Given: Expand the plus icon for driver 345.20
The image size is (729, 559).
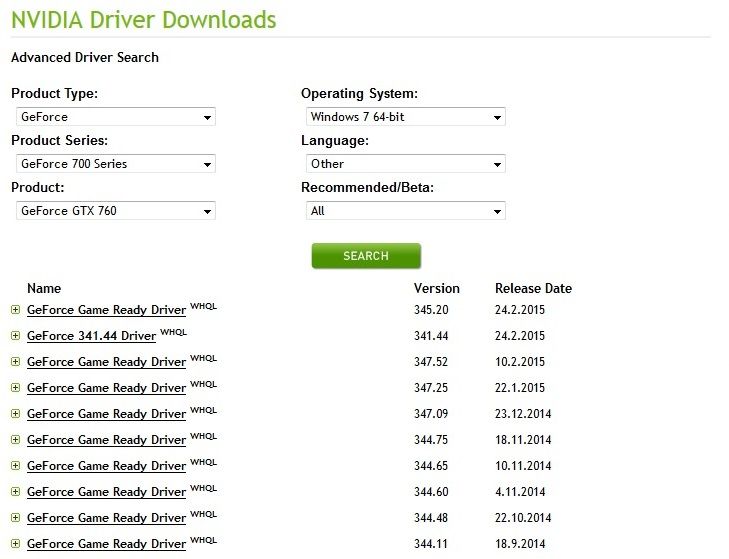Looking at the screenshot, I should (x=16, y=310).
